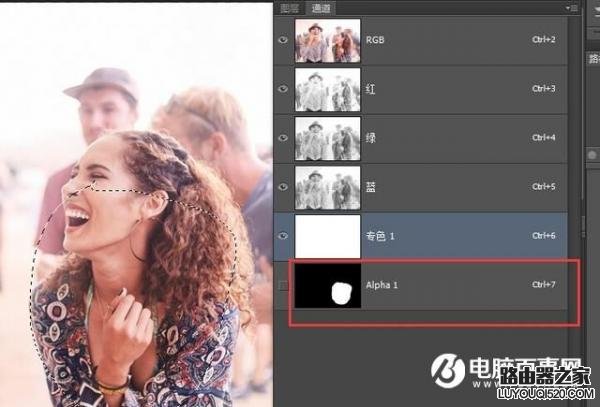This screenshot has width=600, height=407.
Task: Click the Ctrl+2 shortcut text
Action: 543,39
